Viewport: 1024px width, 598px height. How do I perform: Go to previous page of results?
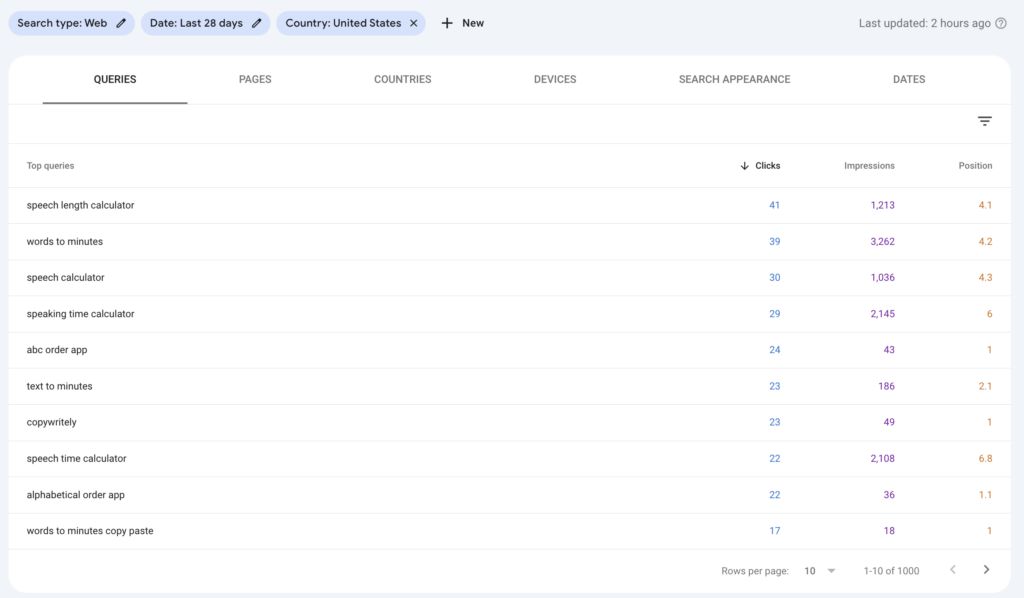point(953,570)
